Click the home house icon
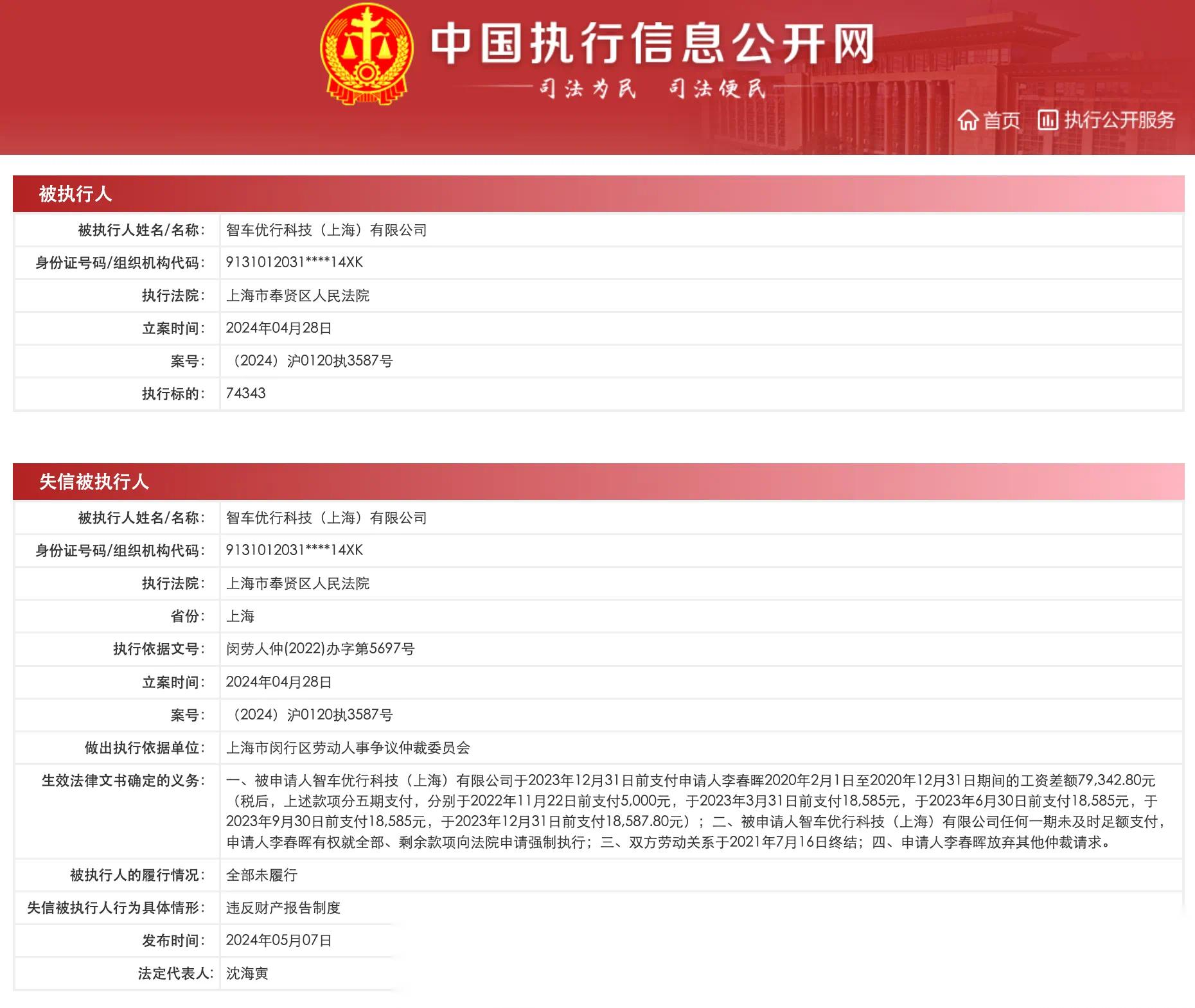The width and height of the screenshot is (1195, 1008). pos(968,120)
